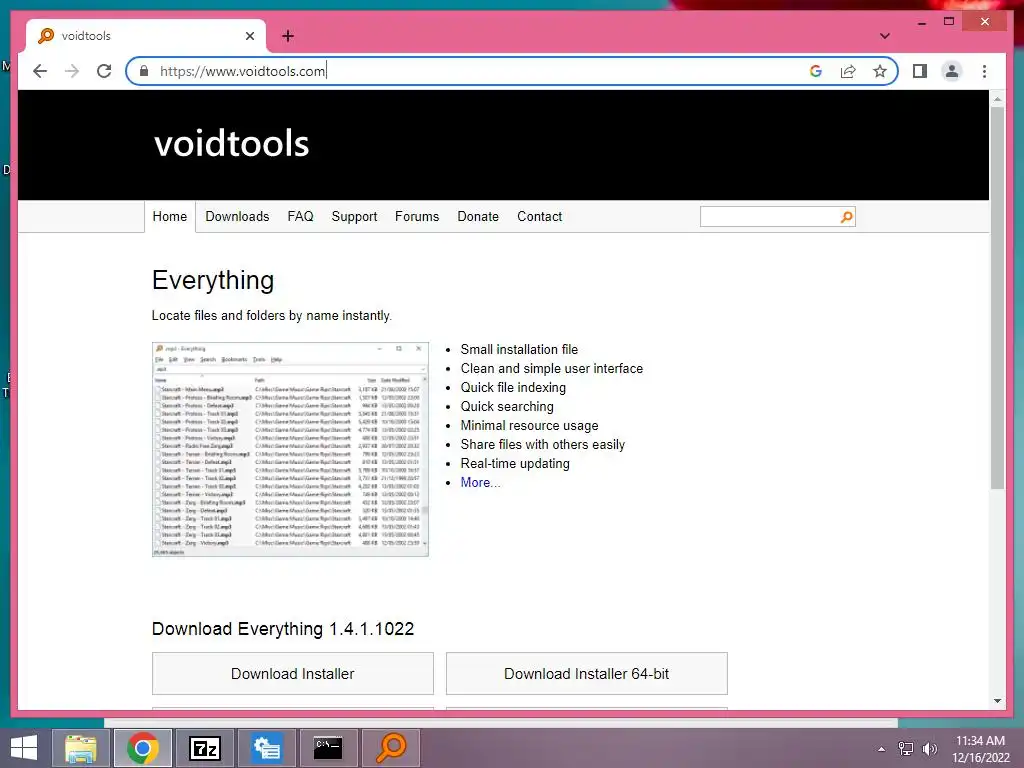This screenshot has height=768, width=1024.
Task: Open Chrome three-dot menu
Action: coord(984,71)
